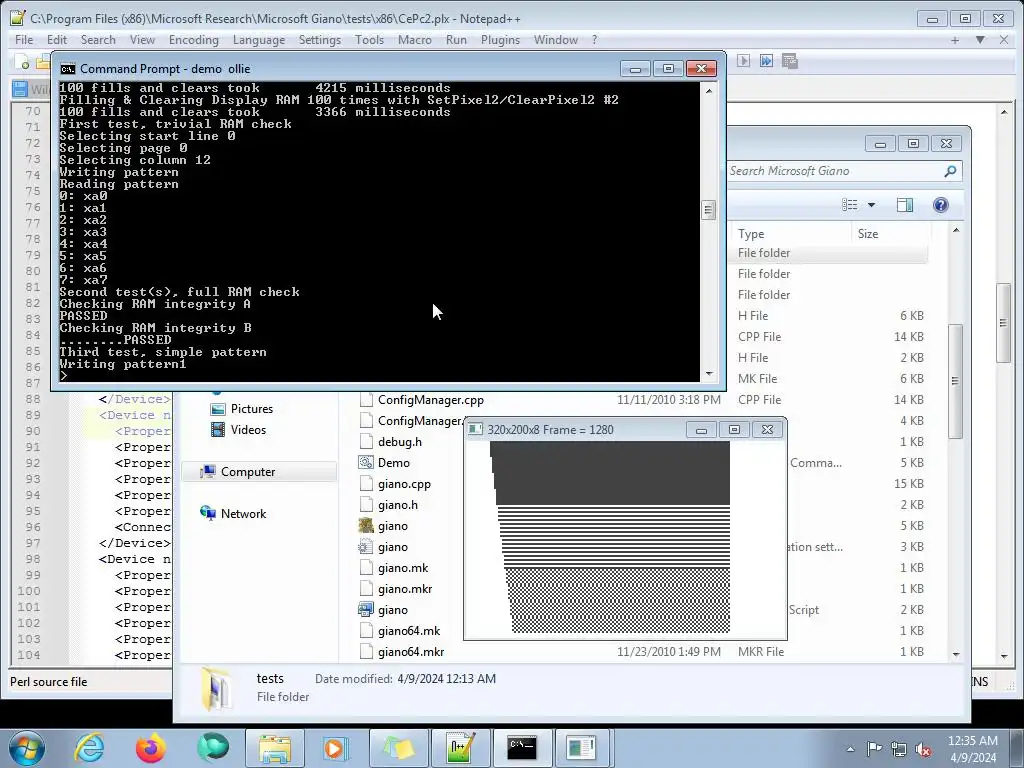Click the Sticky Notes taskbar icon

pos(398,748)
